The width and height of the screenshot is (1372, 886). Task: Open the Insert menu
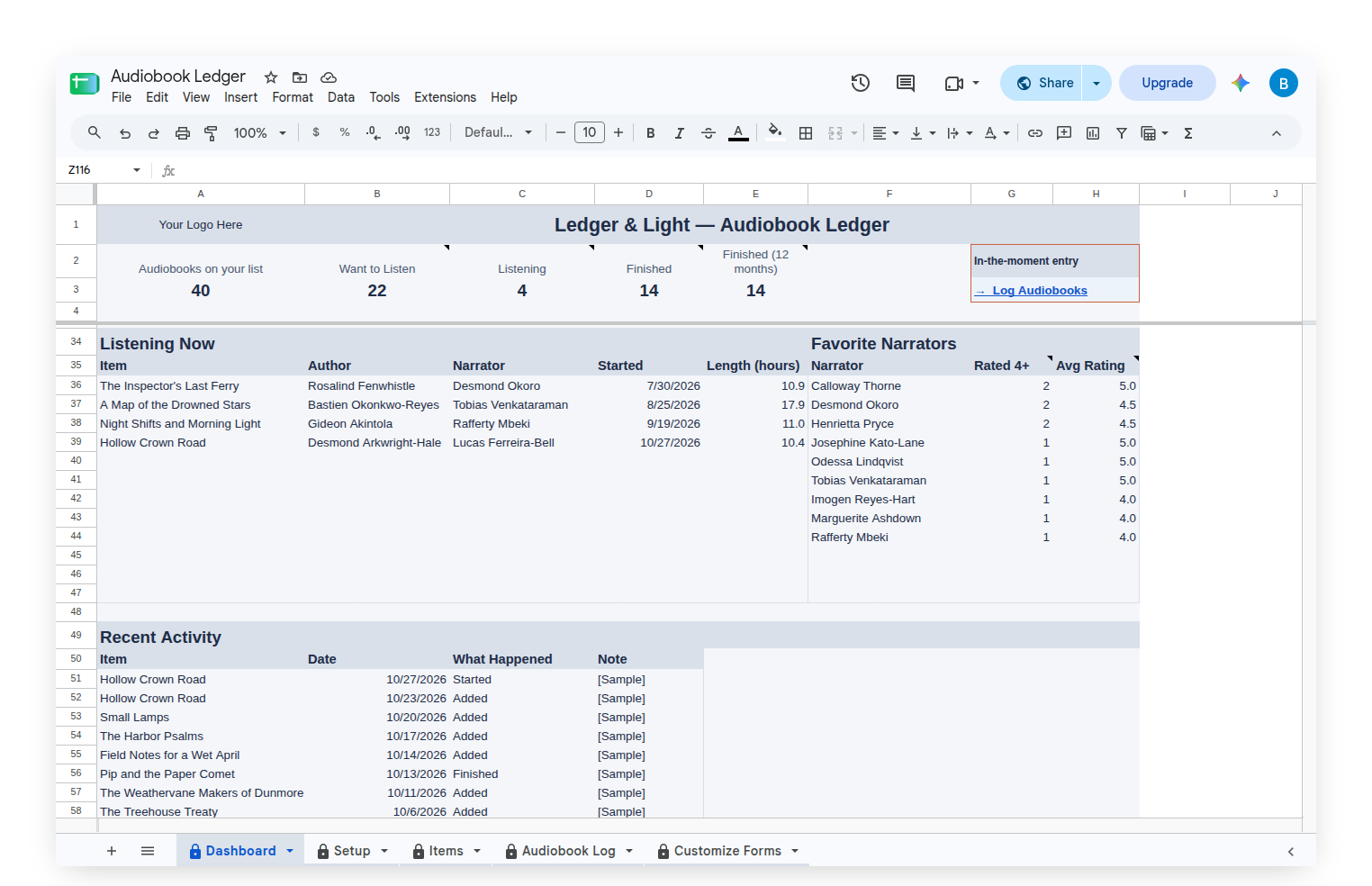pyautogui.click(x=240, y=97)
